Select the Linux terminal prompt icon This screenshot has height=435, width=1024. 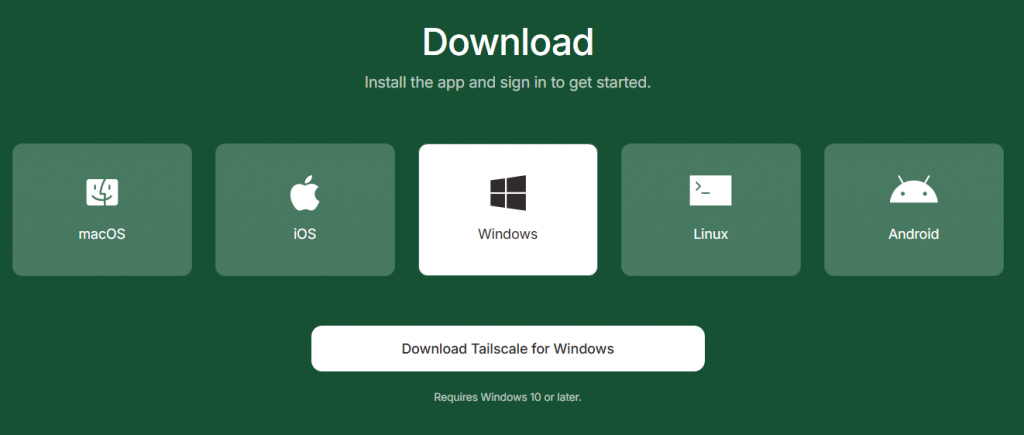711,191
